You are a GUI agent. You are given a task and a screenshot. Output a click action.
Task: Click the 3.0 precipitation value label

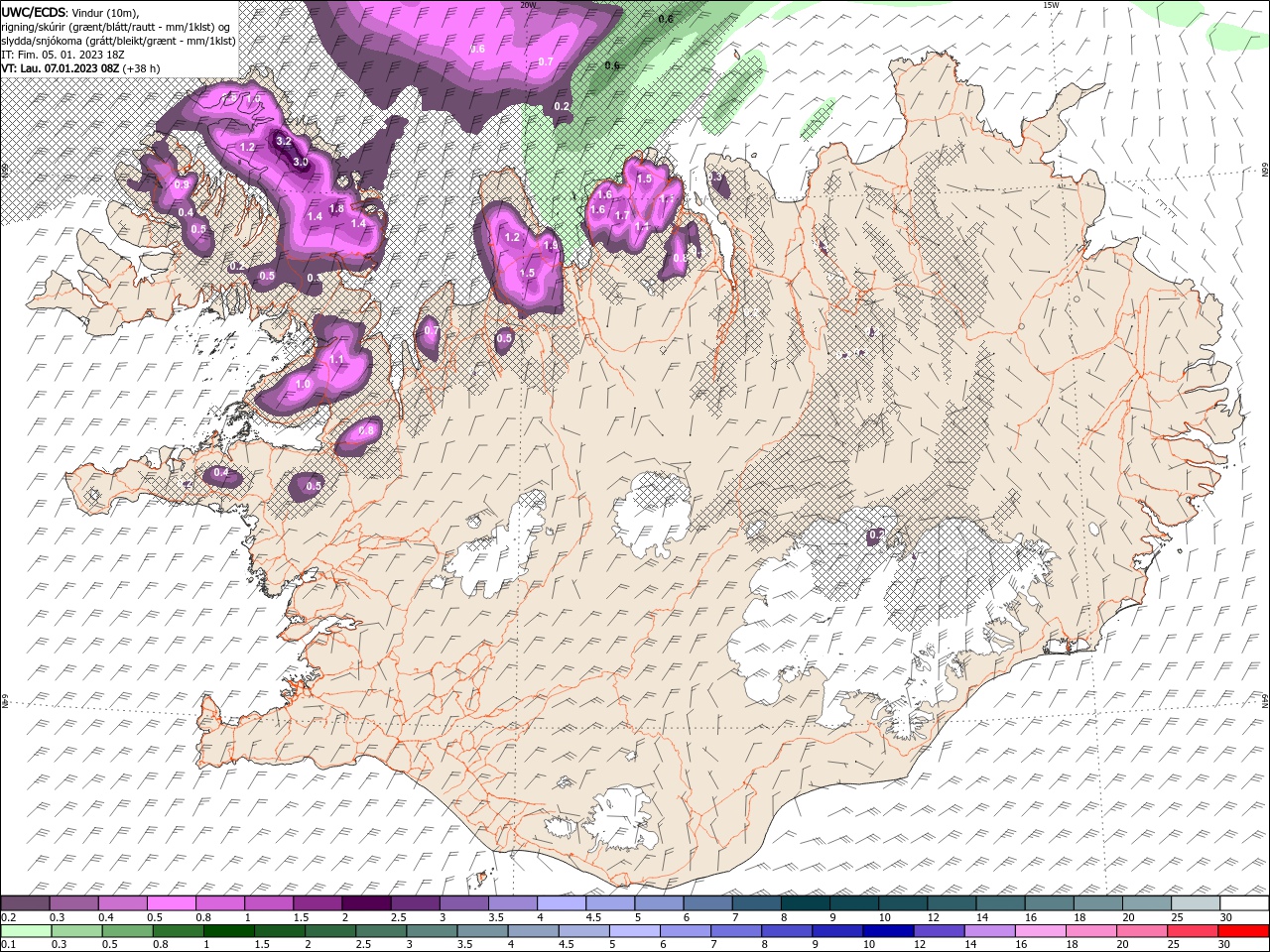pyautogui.click(x=301, y=162)
